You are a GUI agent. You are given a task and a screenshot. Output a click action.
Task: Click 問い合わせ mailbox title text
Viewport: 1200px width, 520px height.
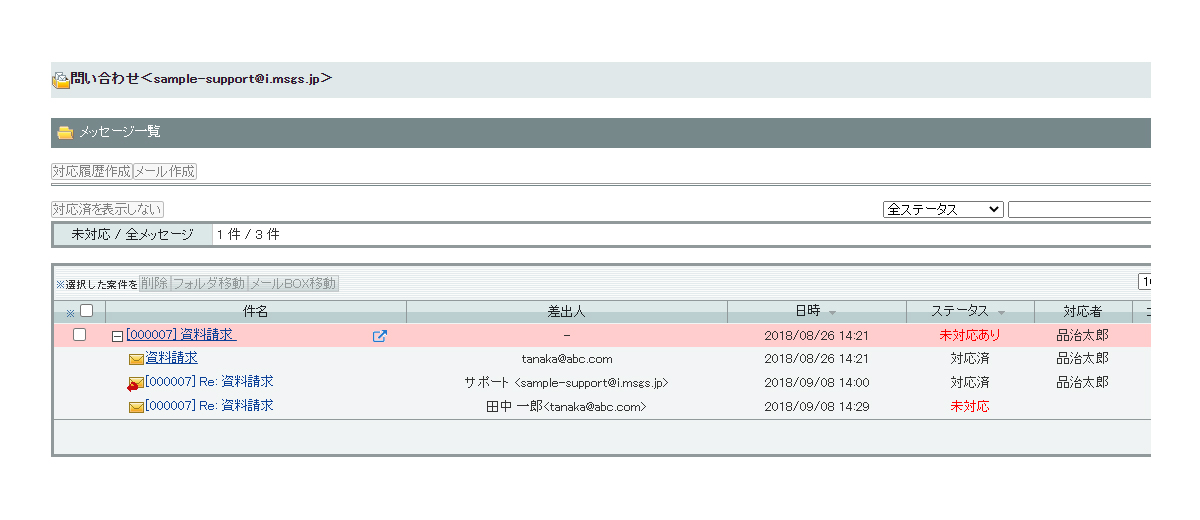pos(201,78)
